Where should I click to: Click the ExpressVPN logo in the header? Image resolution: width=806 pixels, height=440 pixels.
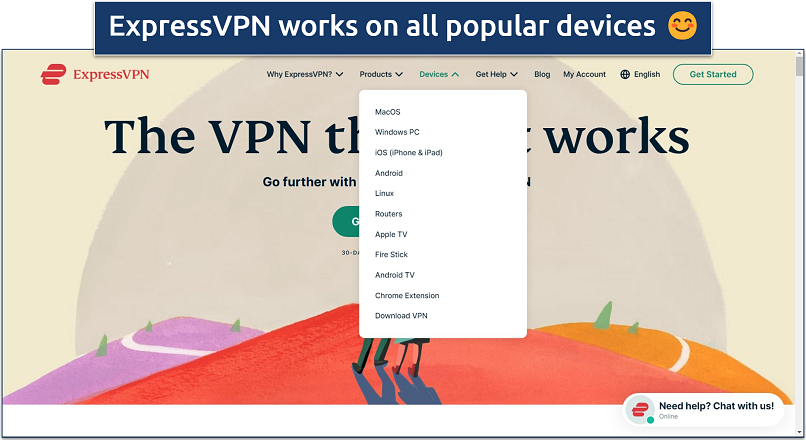(95, 75)
